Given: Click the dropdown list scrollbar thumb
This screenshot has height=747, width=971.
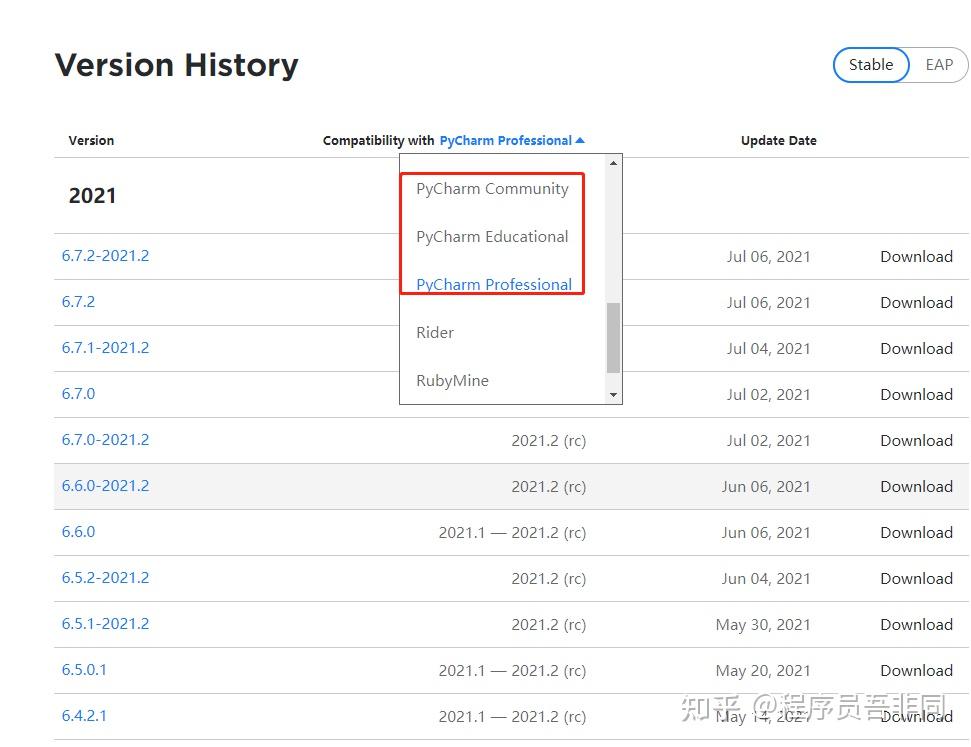Looking at the screenshot, I should 614,336.
